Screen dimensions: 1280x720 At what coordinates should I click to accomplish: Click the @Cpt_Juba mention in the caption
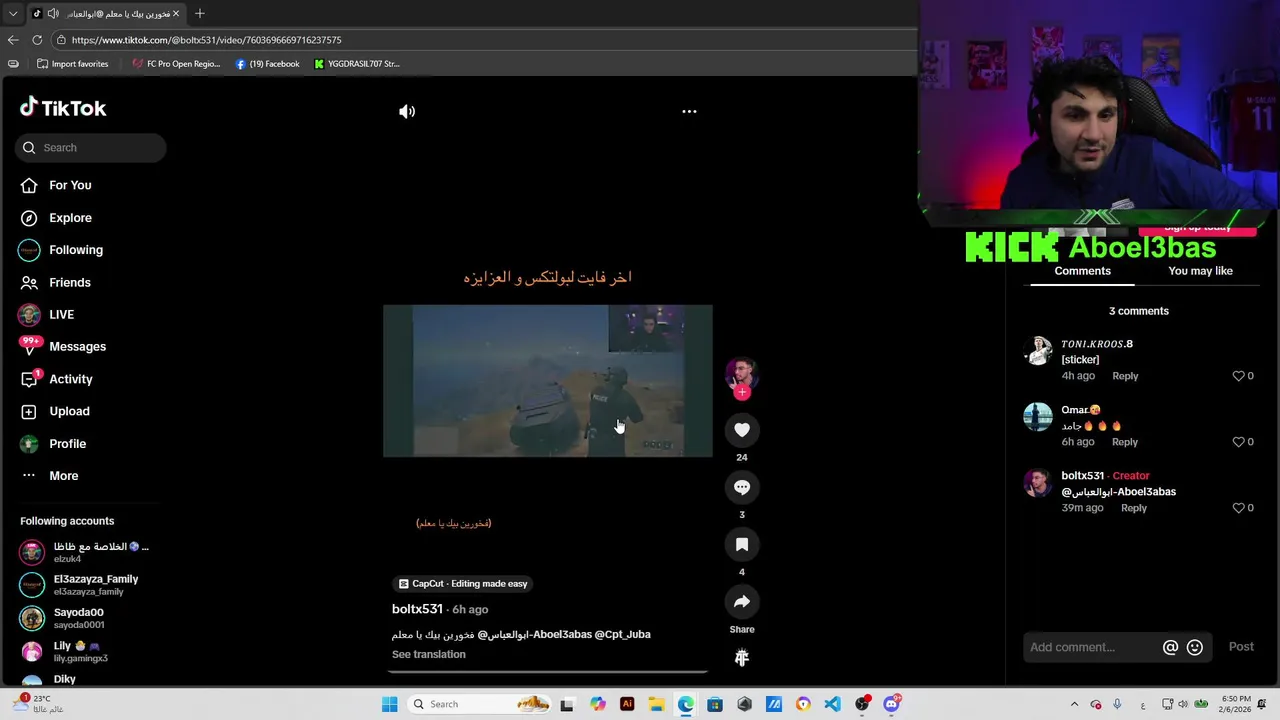coord(623,634)
